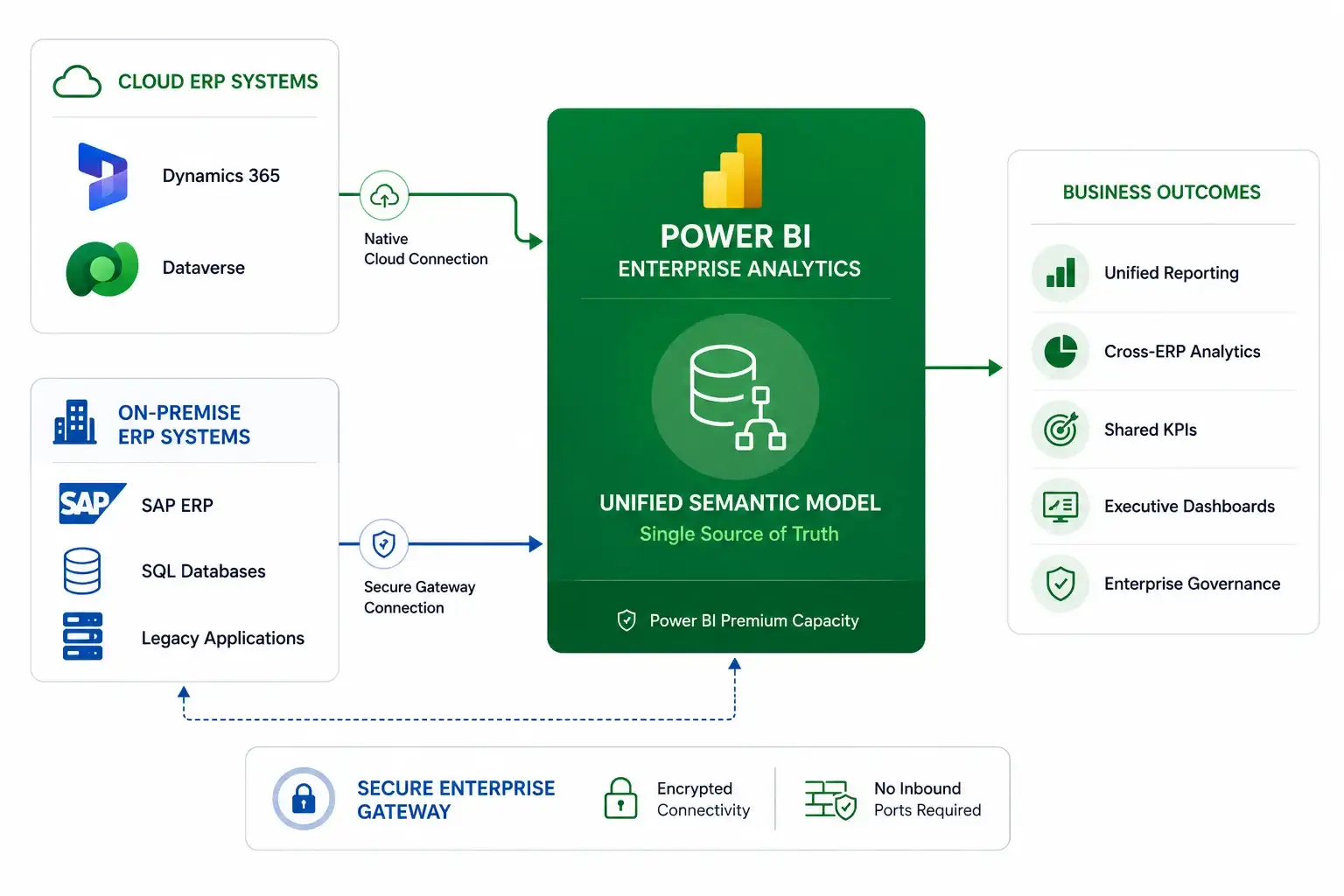
Task: Click the Executive Dashboards monitor icon
Action: click(1060, 506)
